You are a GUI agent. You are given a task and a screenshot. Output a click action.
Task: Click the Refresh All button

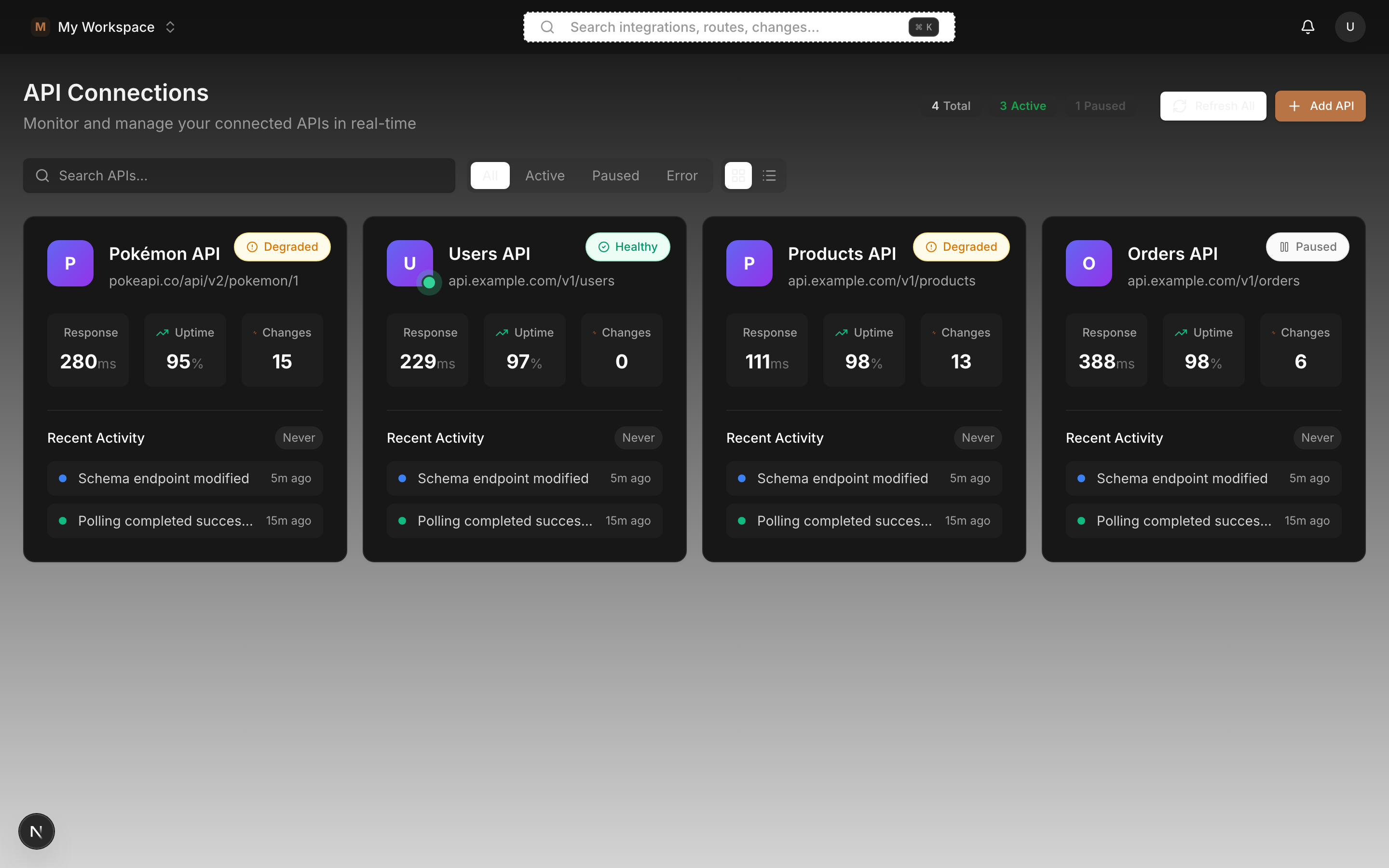1213,106
